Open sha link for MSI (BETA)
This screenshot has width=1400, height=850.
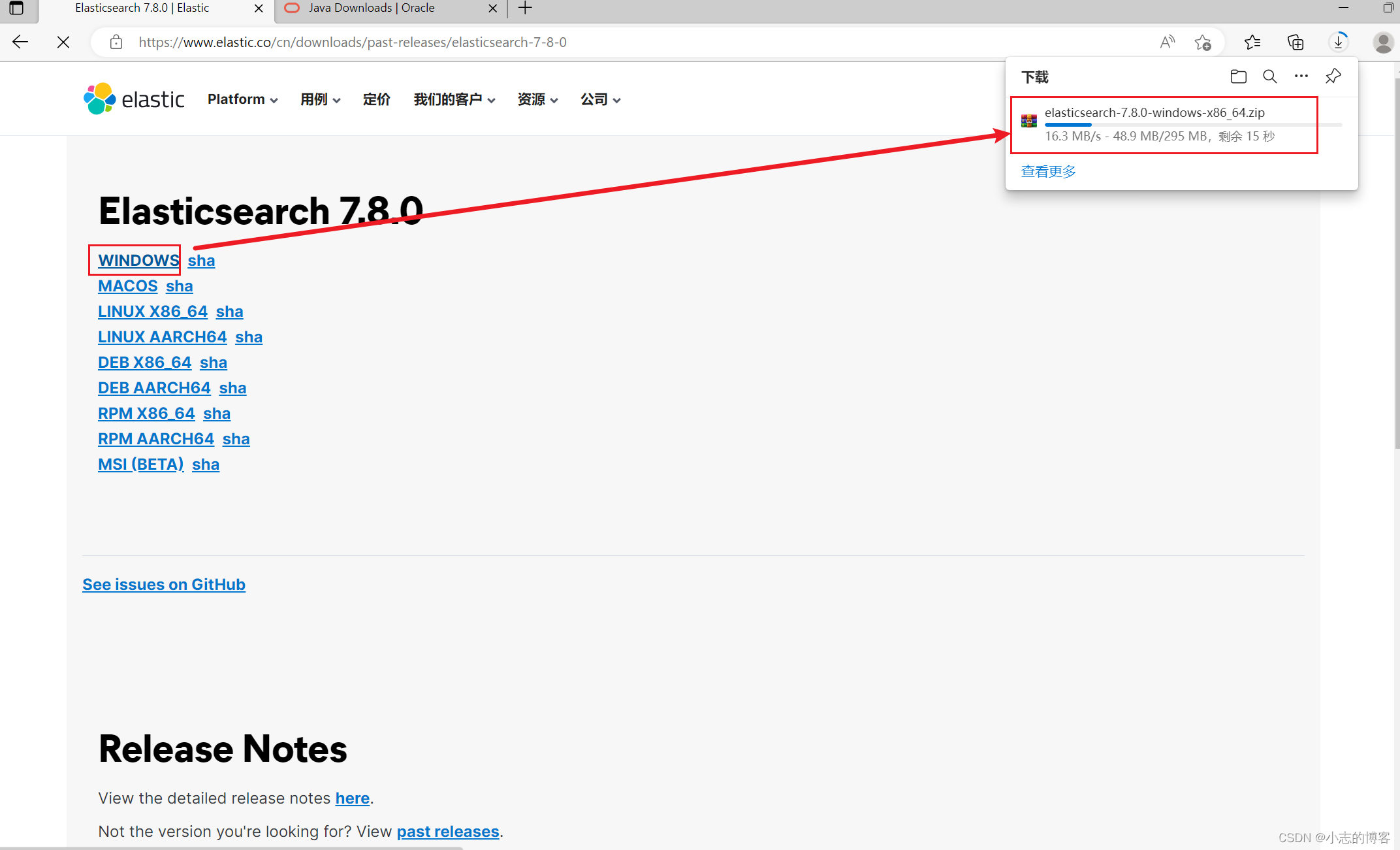[x=206, y=464]
